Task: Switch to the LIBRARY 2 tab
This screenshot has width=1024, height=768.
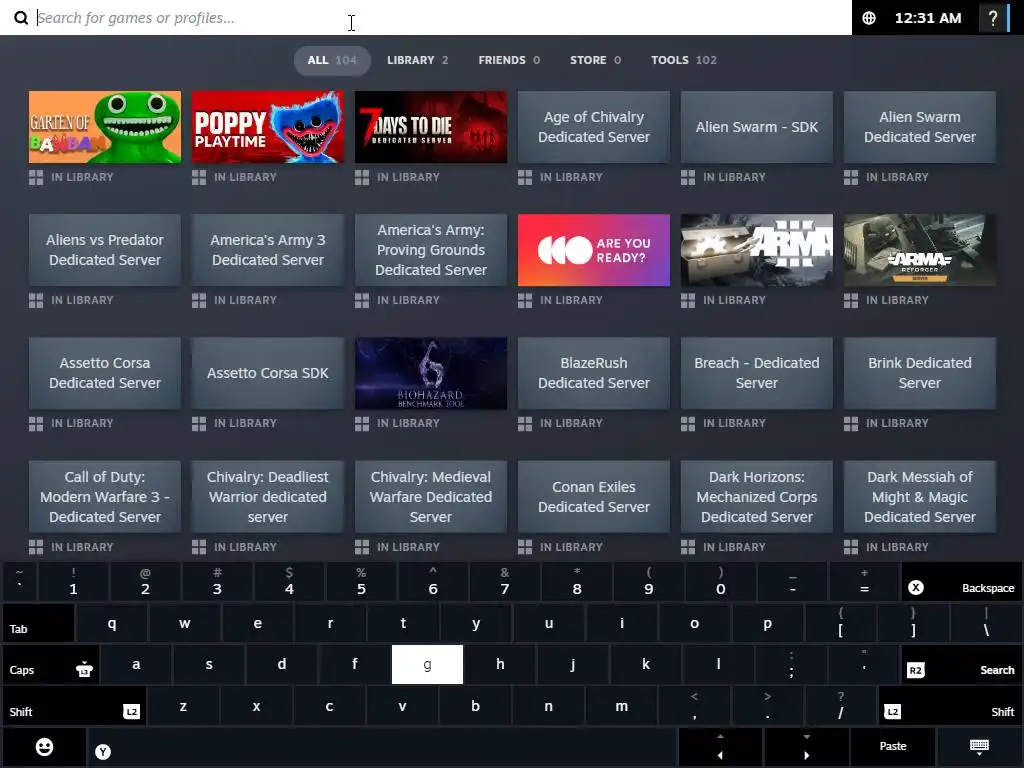Action: [x=417, y=60]
